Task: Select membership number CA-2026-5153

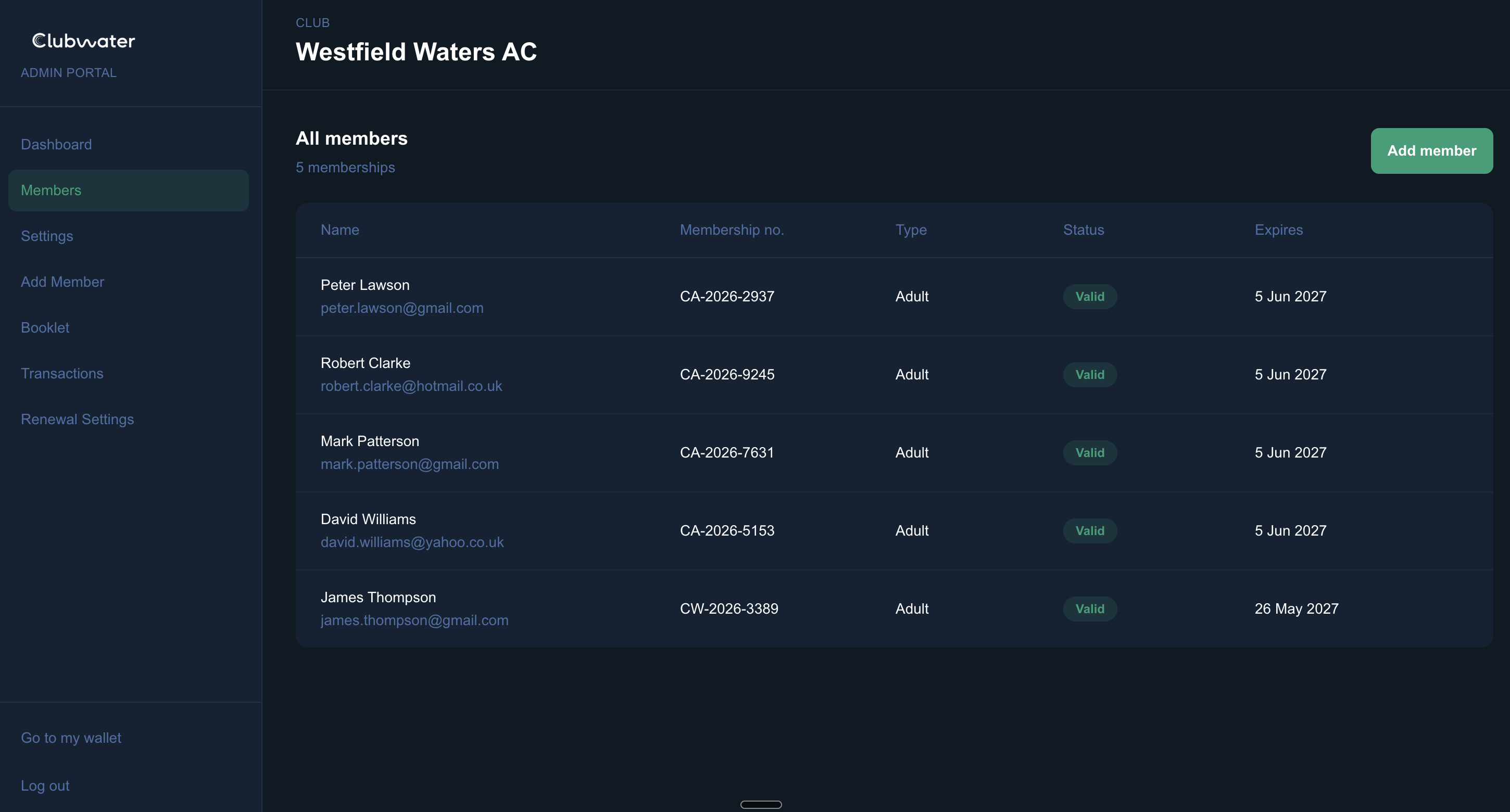Action: 727,531
